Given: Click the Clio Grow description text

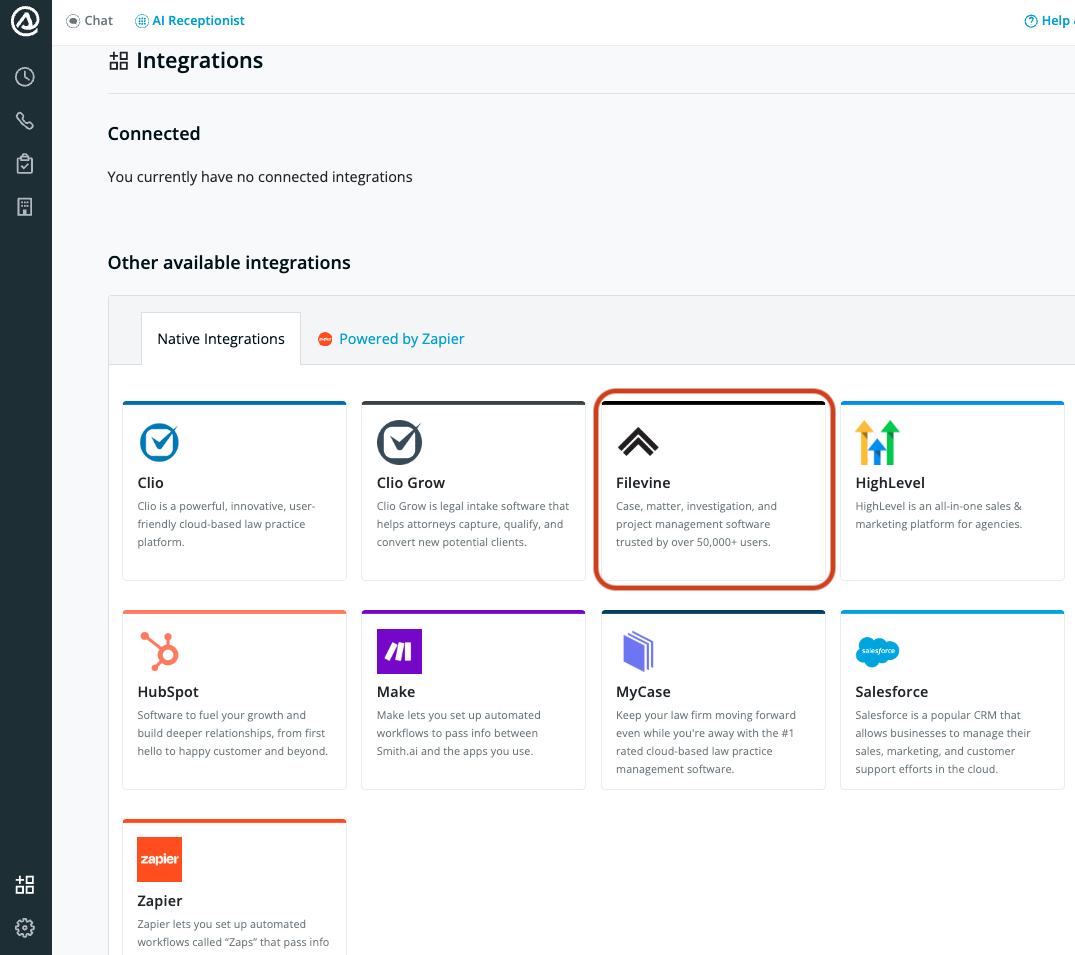Looking at the screenshot, I should [473, 524].
